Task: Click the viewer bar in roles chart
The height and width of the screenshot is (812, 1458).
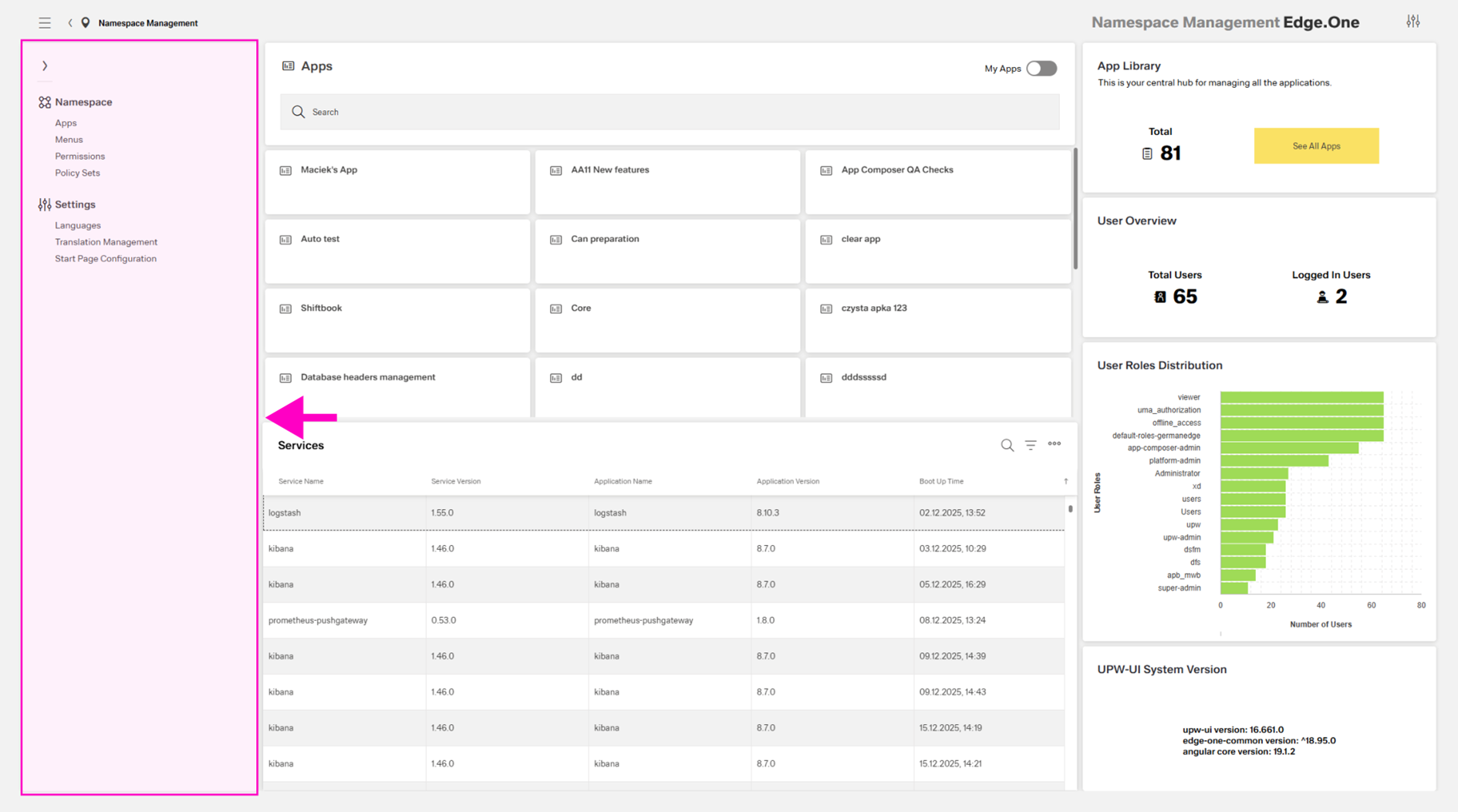Action: pyautogui.click(x=1301, y=397)
